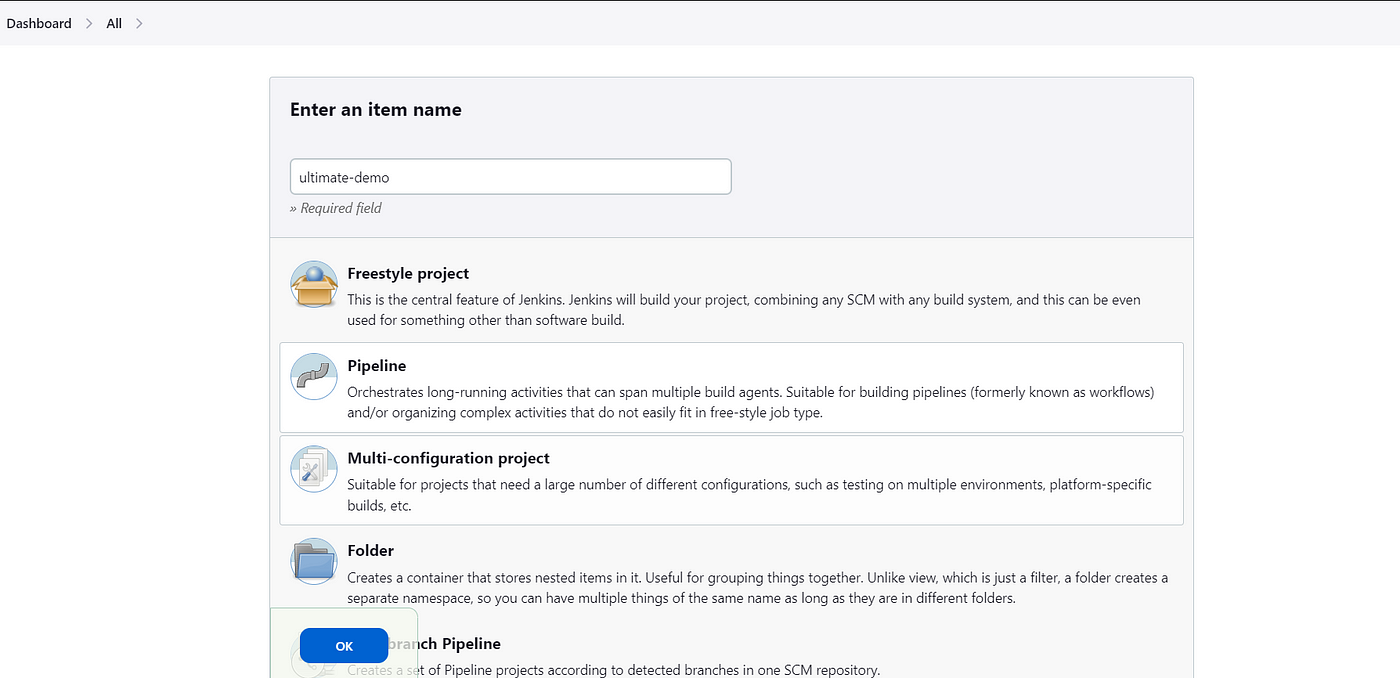Focus the item name field with ultimate-demo
The image size is (1400, 678).
coord(511,177)
